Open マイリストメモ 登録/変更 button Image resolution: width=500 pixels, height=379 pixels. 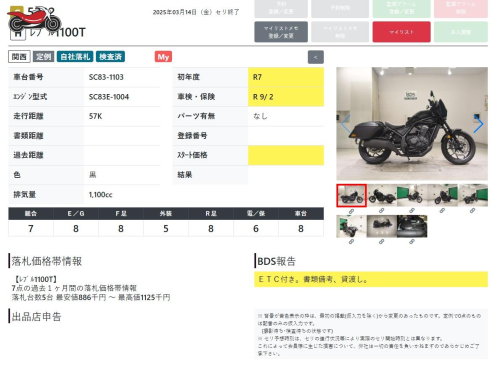281,32
